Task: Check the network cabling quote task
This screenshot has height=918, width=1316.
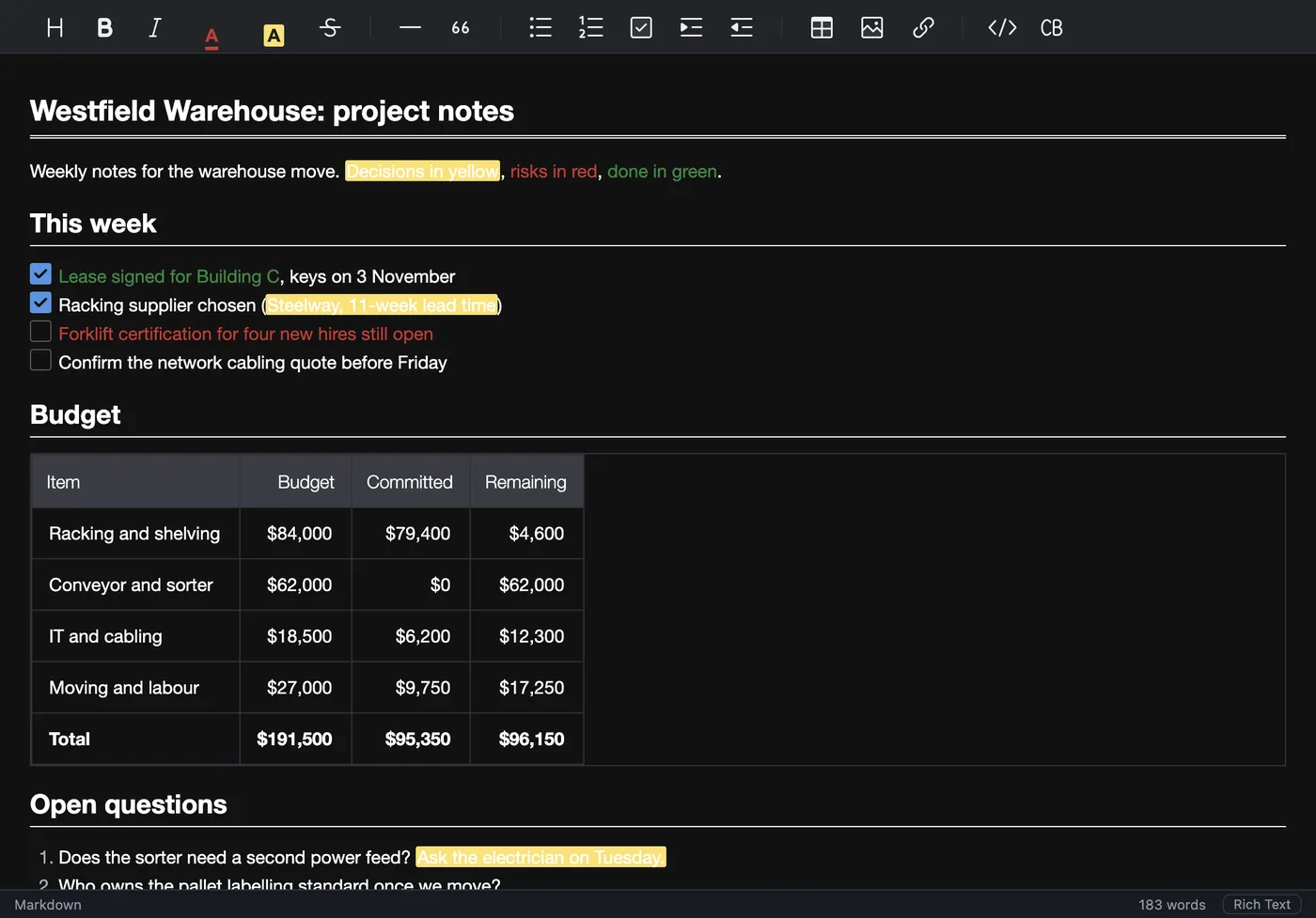Action: click(40, 360)
